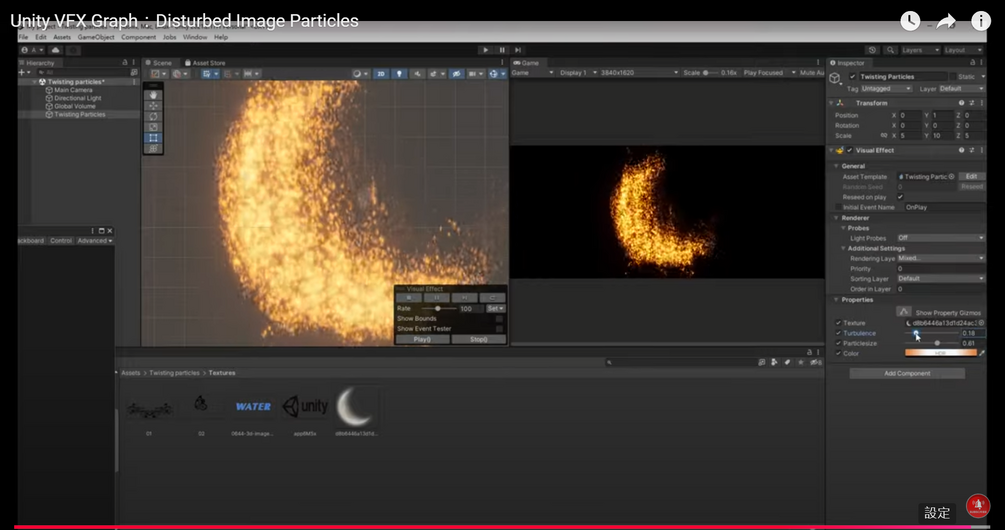This screenshot has height=530, width=1005.
Task: Select the Rect transform tool
Action: 153,138
